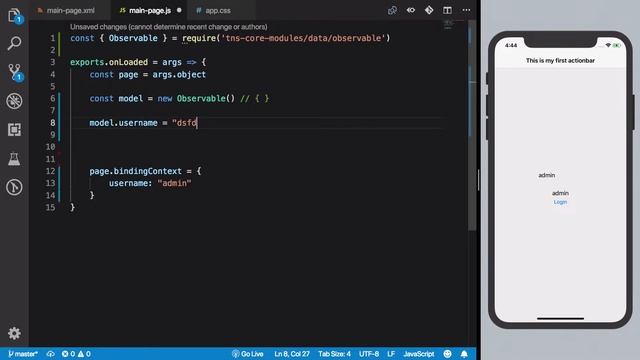Click the compare changes icon in editor toolbar
The width and height of the screenshot is (640, 360).
pyautogui.click(x=392, y=10)
